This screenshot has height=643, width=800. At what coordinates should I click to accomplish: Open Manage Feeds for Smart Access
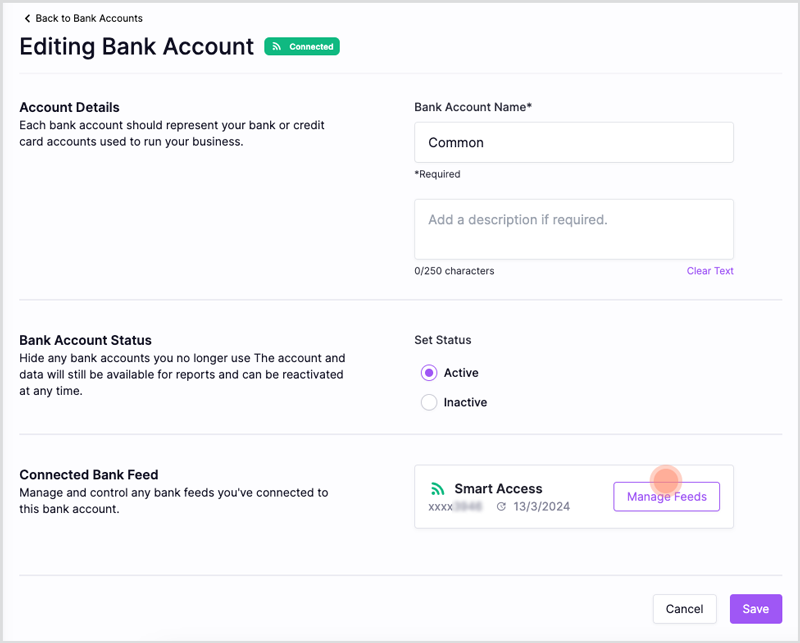(x=666, y=497)
